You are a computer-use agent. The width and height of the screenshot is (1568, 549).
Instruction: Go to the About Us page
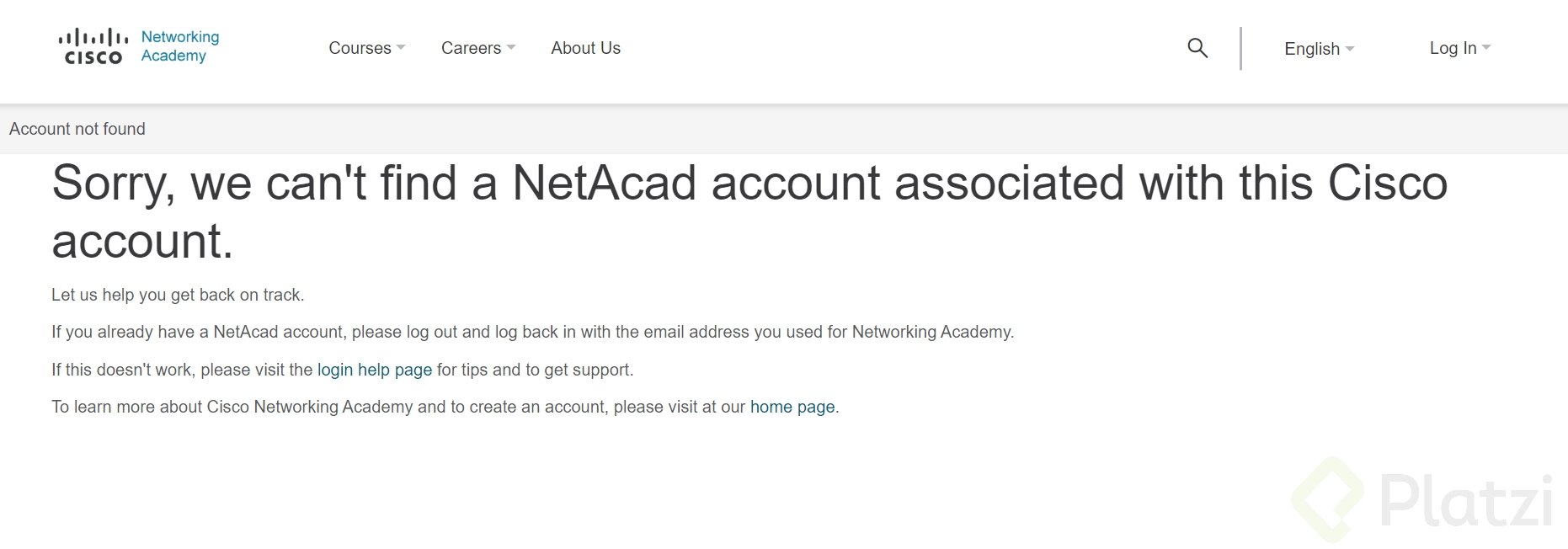pyautogui.click(x=585, y=48)
